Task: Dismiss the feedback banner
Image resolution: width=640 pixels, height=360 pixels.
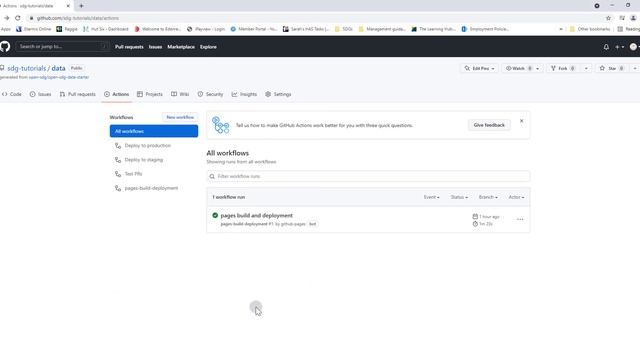Action: click(521, 121)
